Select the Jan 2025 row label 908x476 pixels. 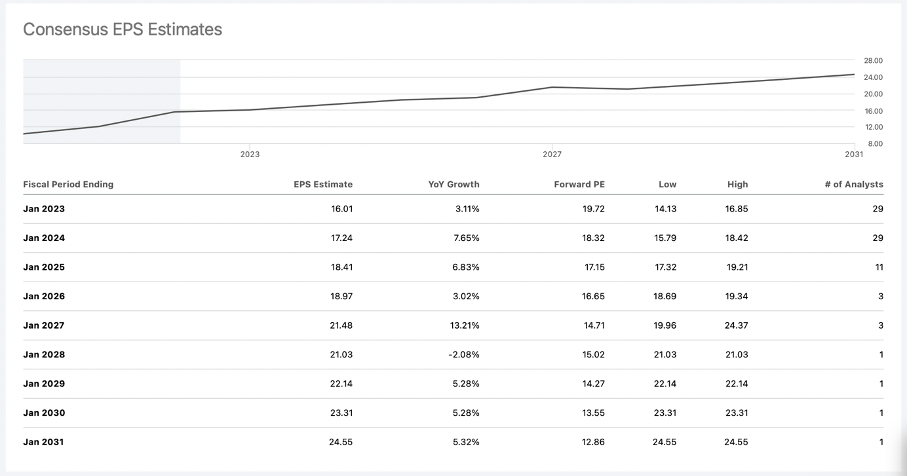point(44,267)
